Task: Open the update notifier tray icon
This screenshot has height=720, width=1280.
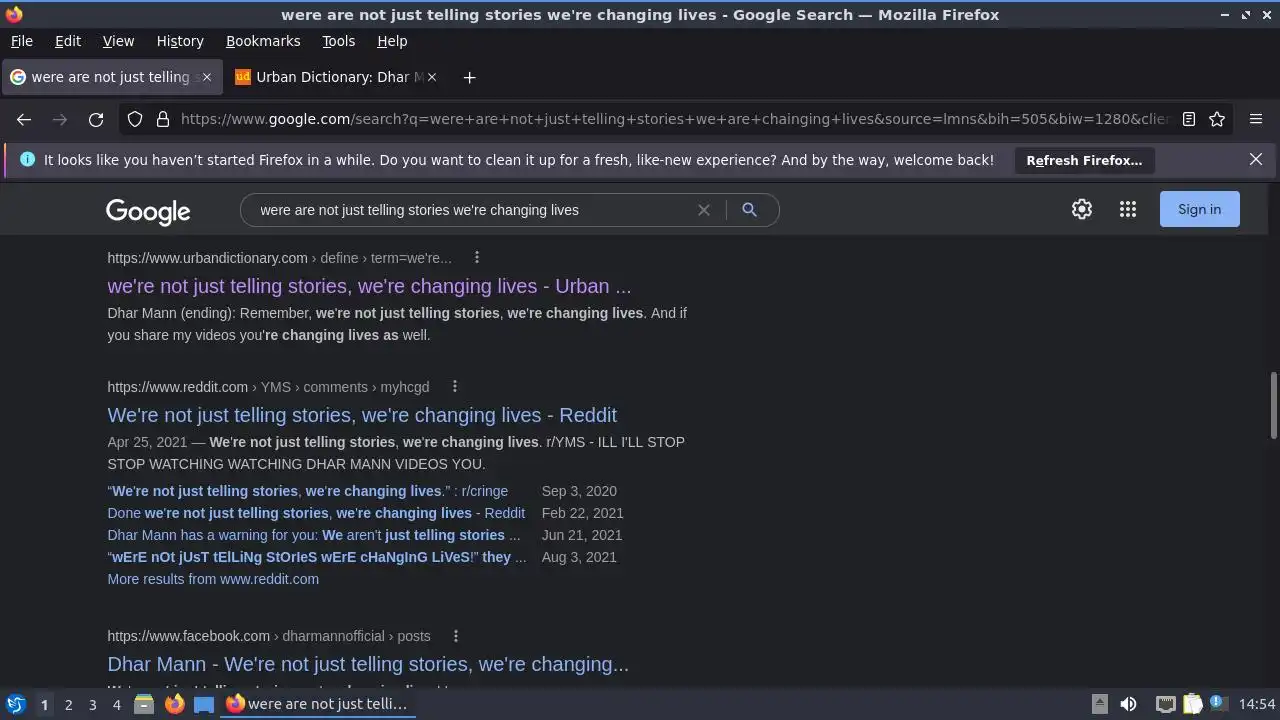Action: click(1218, 704)
